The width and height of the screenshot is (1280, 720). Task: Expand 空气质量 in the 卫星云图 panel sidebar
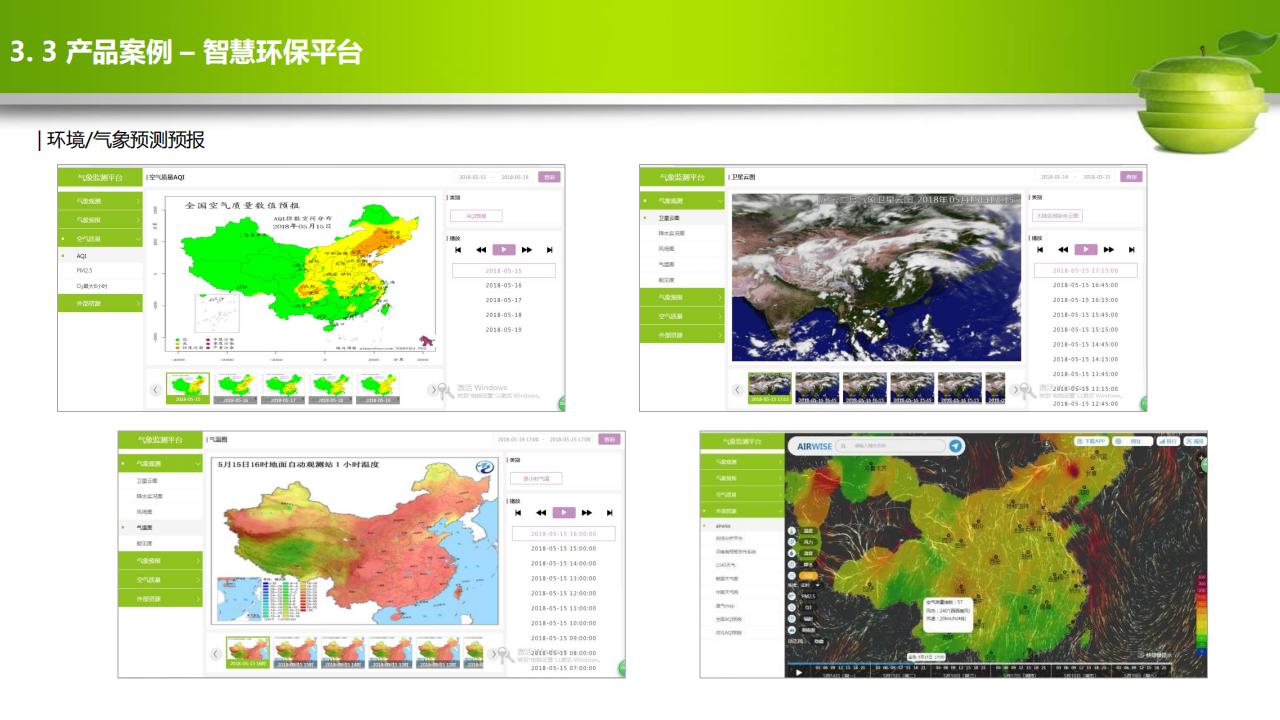click(682, 316)
